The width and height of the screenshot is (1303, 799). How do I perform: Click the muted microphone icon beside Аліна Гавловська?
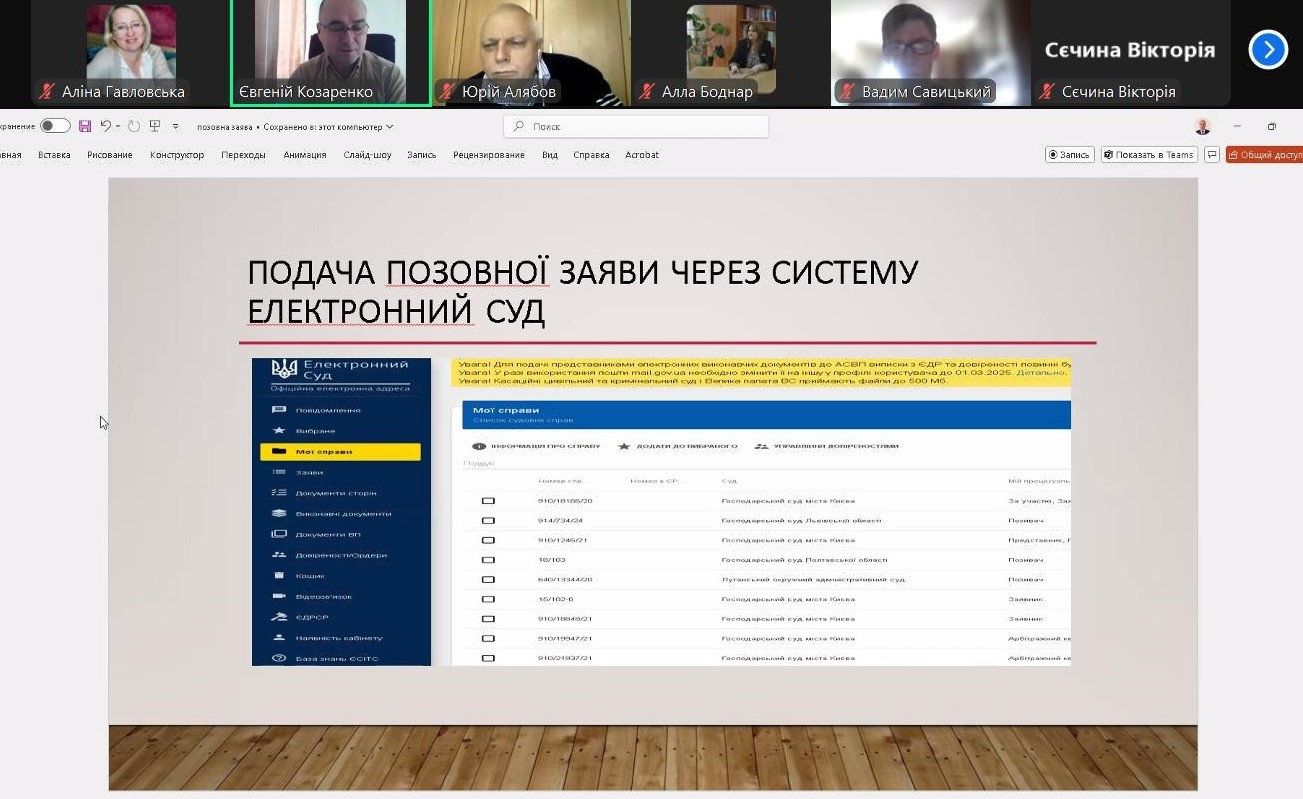[x=46, y=92]
